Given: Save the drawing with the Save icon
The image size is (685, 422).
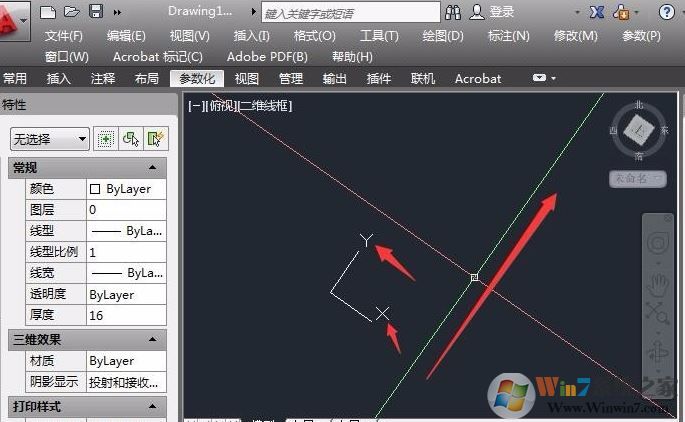Looking at the screenshot, I should coord(96,11).
